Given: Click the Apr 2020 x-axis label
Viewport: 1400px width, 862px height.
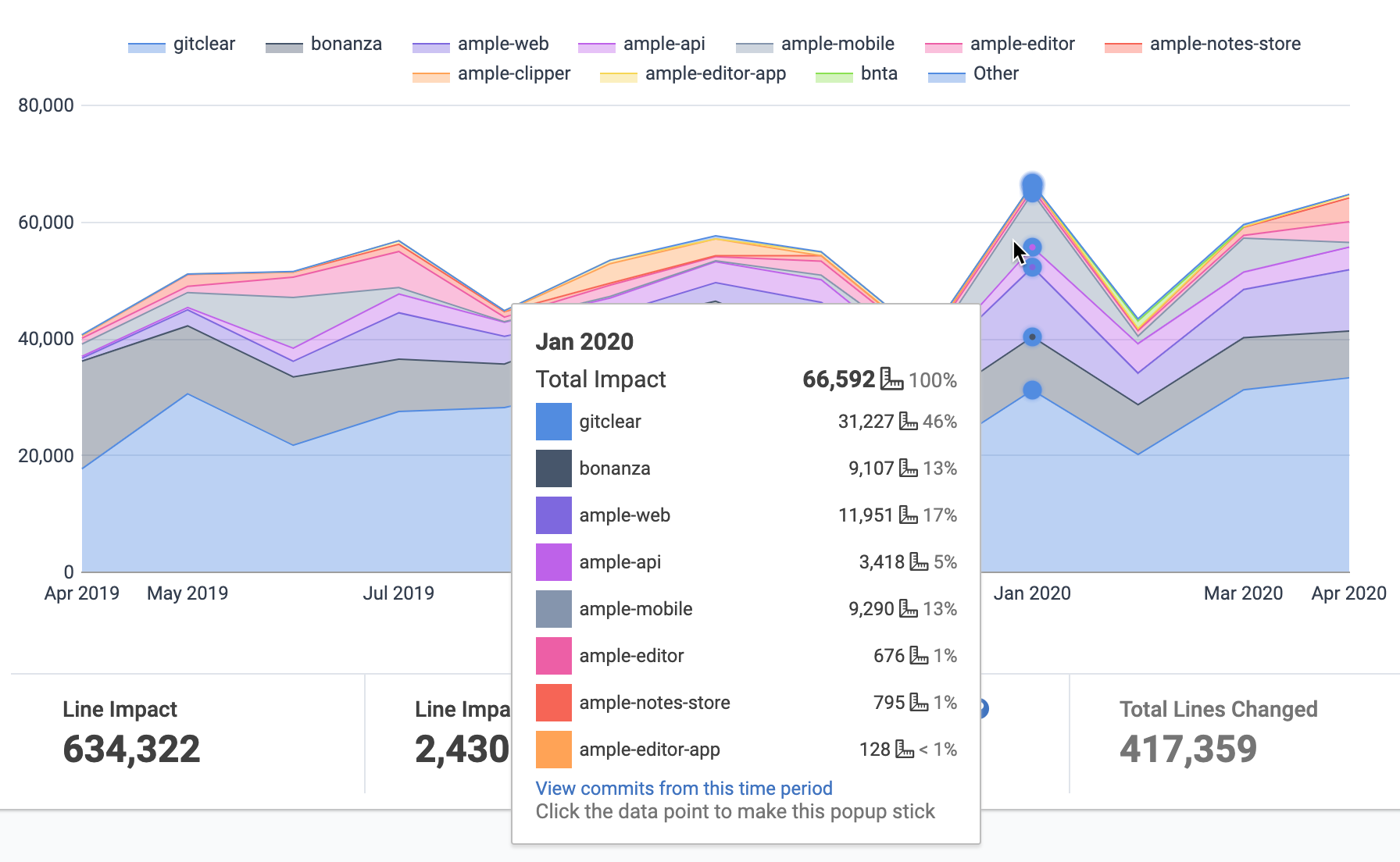Looking at the screenshot, I should 1349,593.
